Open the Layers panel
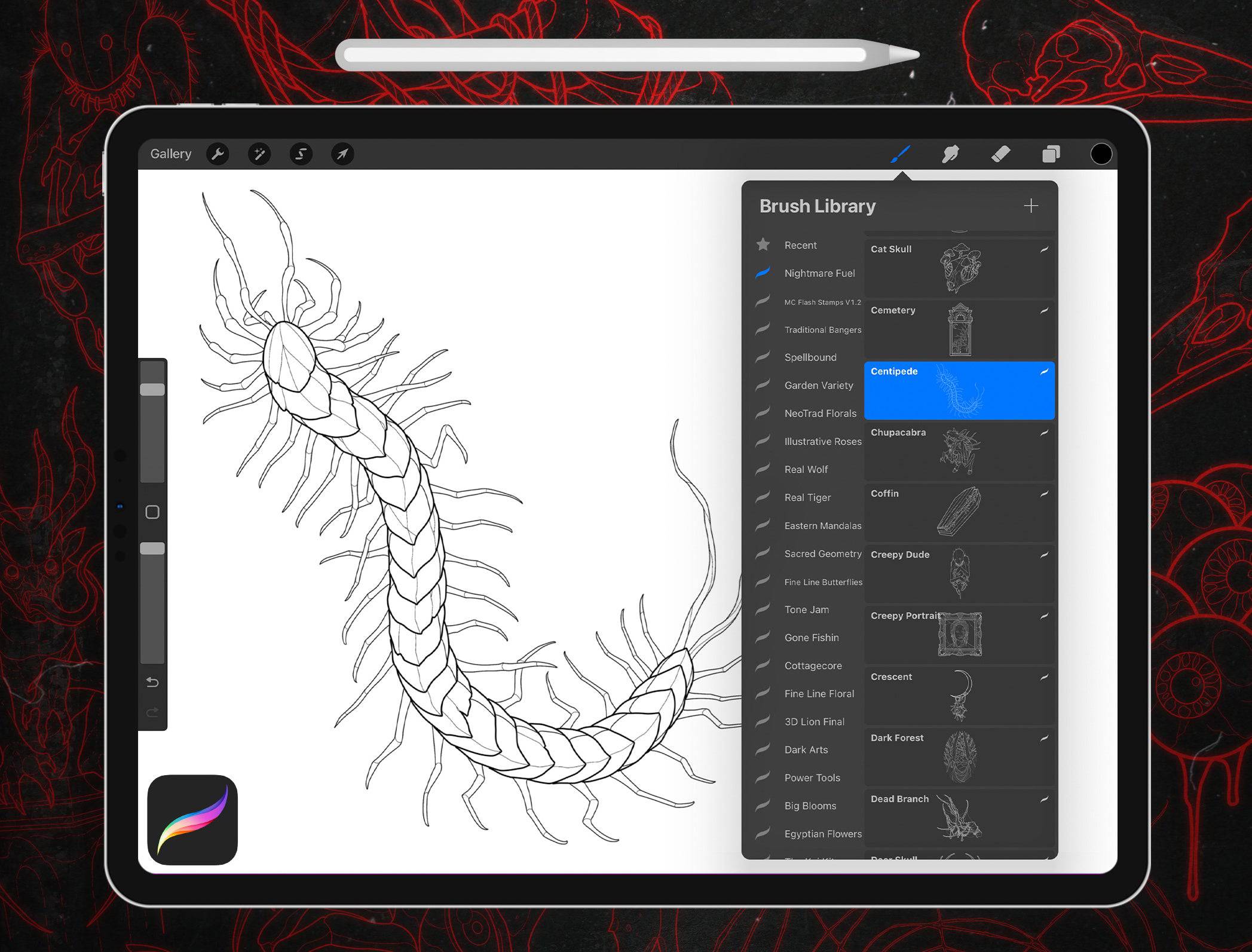Screen dimensions: 1252x952 (x=1051, y=154)
